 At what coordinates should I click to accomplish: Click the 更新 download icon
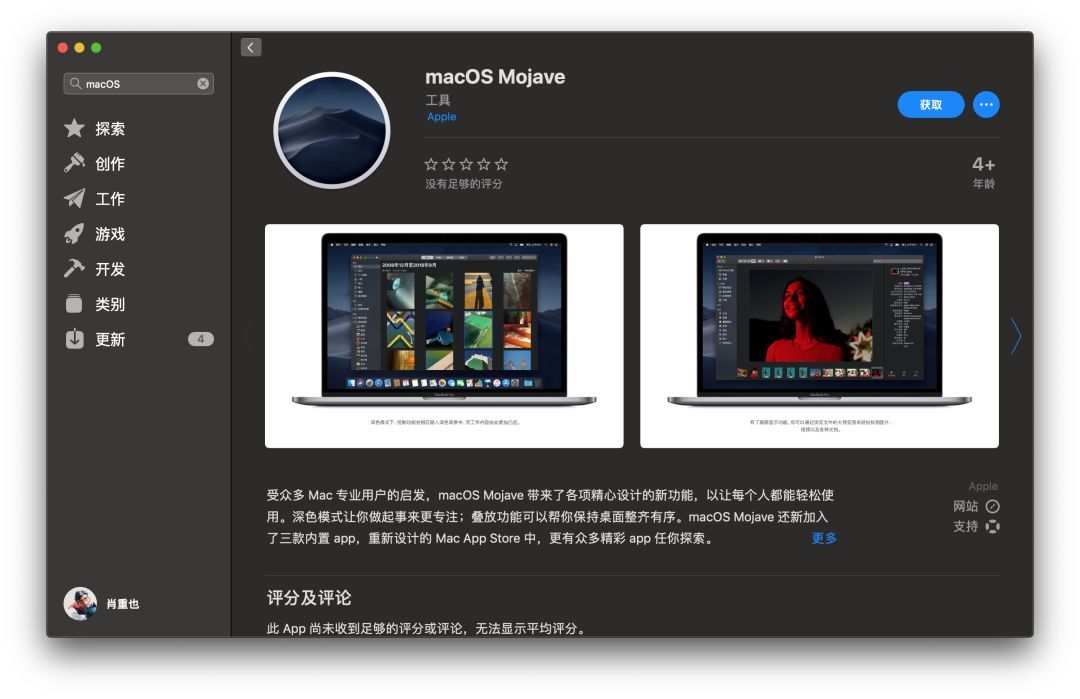pyautogui.click(x=74, y=339)
